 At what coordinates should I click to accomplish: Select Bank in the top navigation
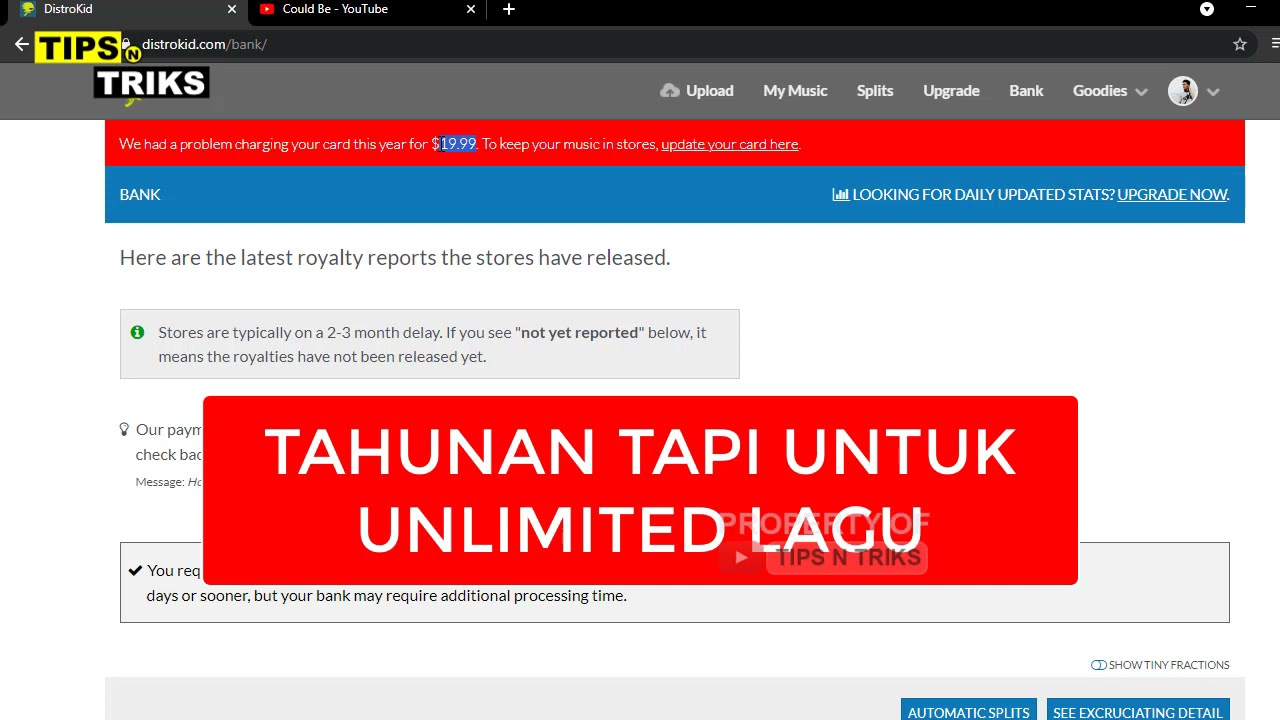1026,91
